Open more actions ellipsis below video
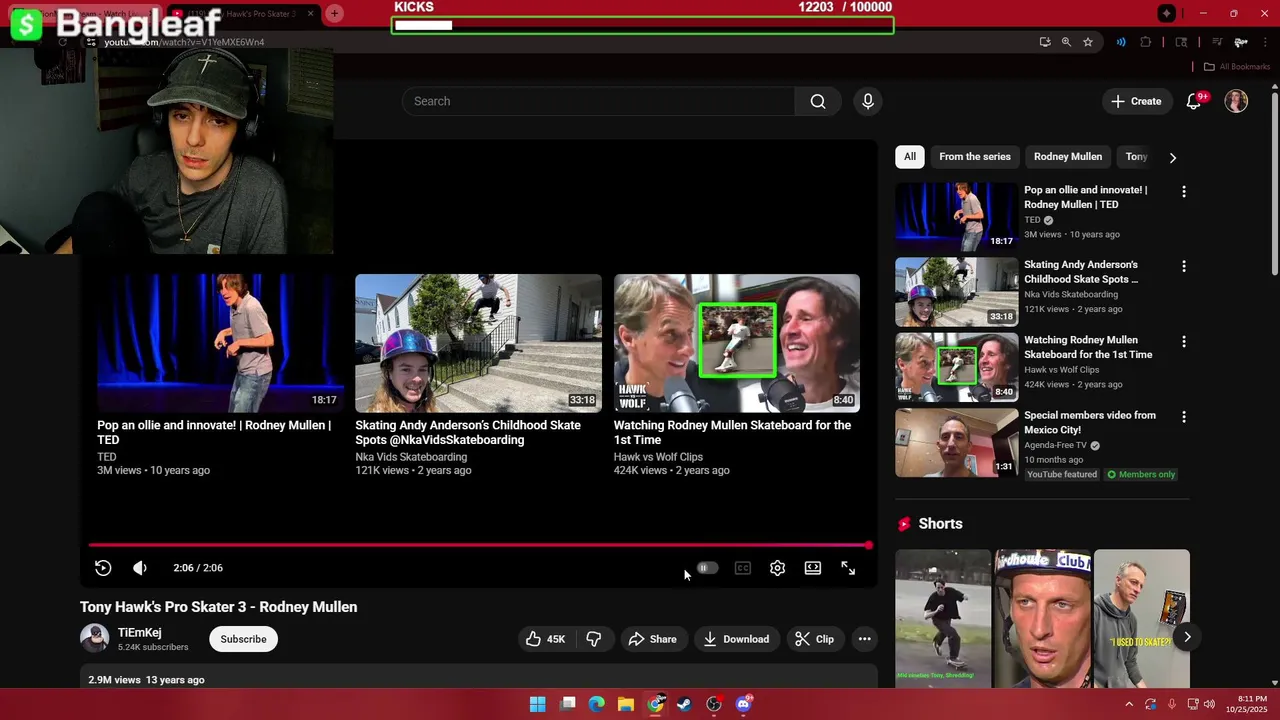Image resolution: width=1280 pixels, height=720 pixels. pos(864,639)
